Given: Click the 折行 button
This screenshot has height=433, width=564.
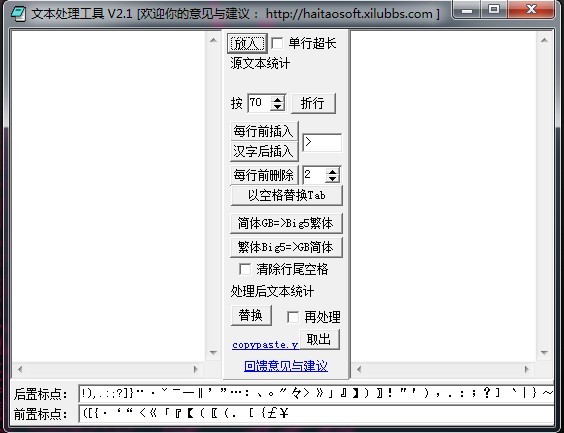Looking at the screenshot, I should tap(313, 103).
